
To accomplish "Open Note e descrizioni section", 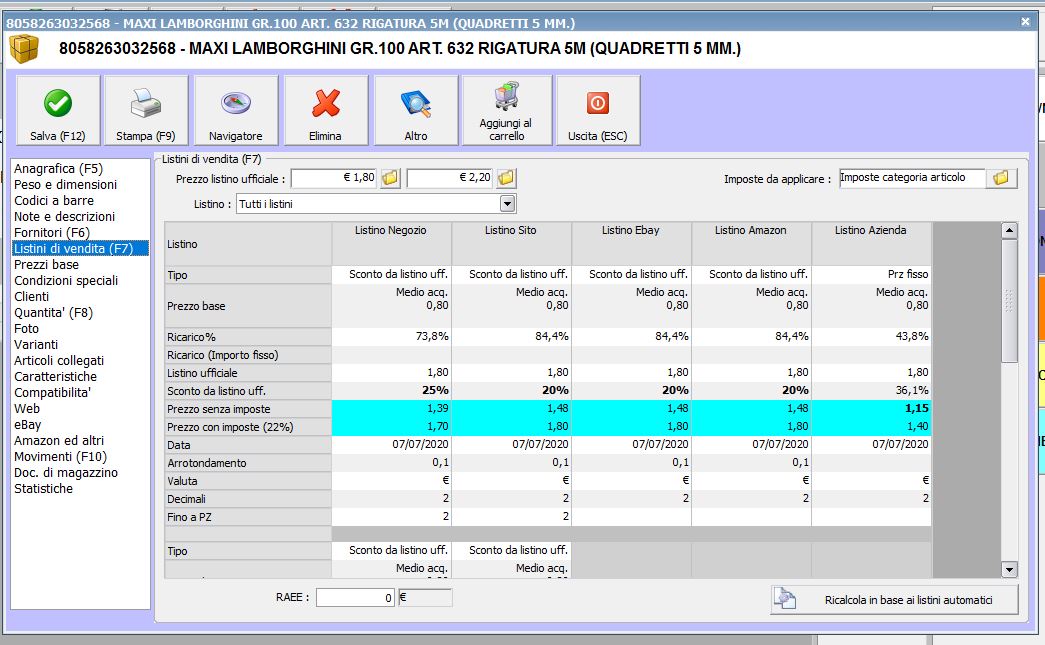I will [x=65, y=217].
